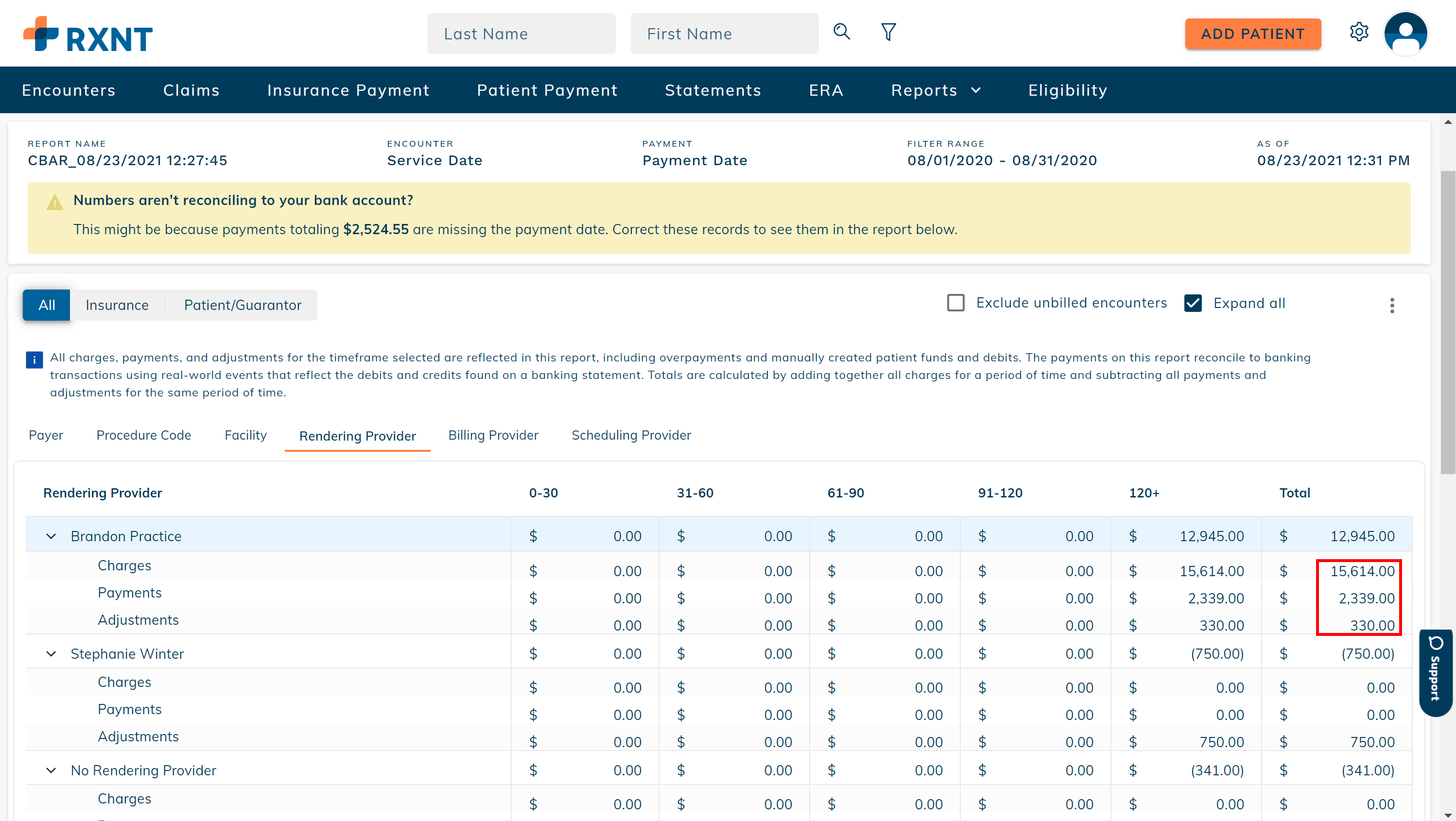Switch to the Procedure Code tab
The image size is (1456, 821).
(143, 435)
